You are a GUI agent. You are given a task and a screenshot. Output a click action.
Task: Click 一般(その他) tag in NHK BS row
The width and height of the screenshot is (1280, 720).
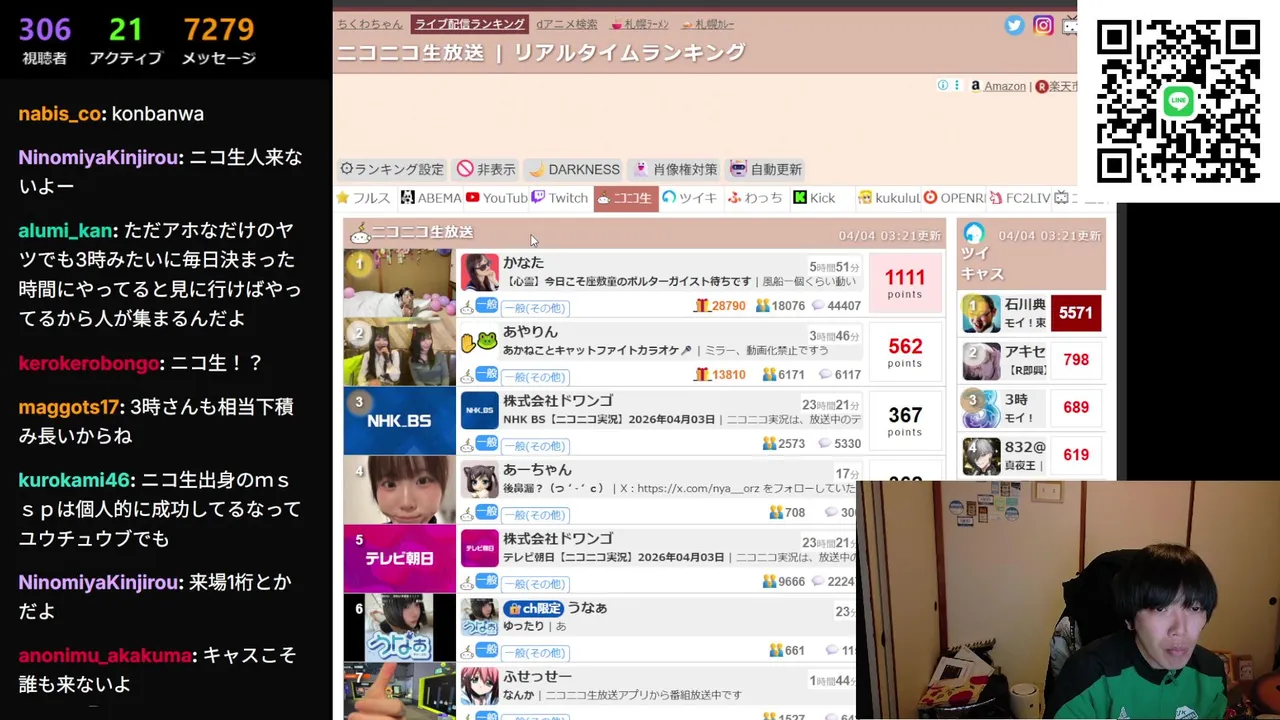point(534,446)
